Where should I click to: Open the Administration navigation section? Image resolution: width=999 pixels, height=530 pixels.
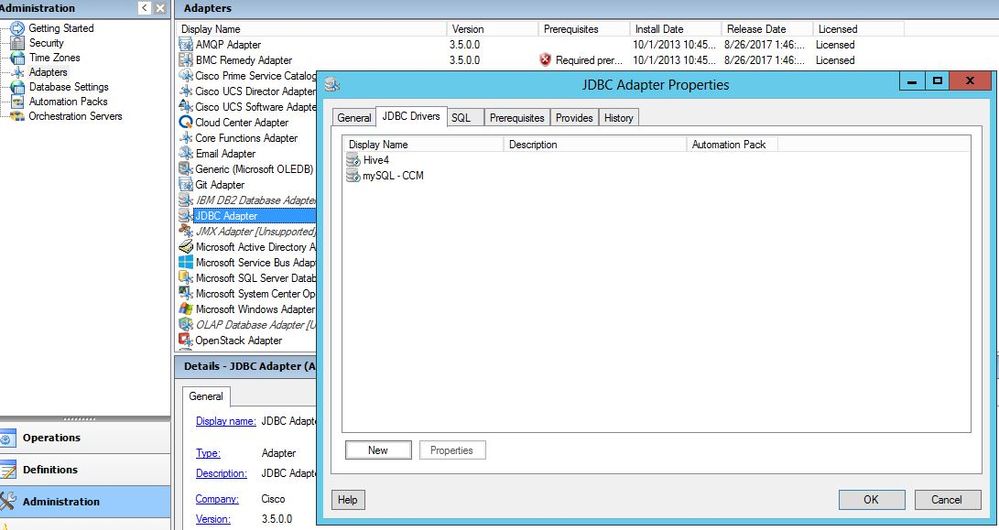coord(85,501)
